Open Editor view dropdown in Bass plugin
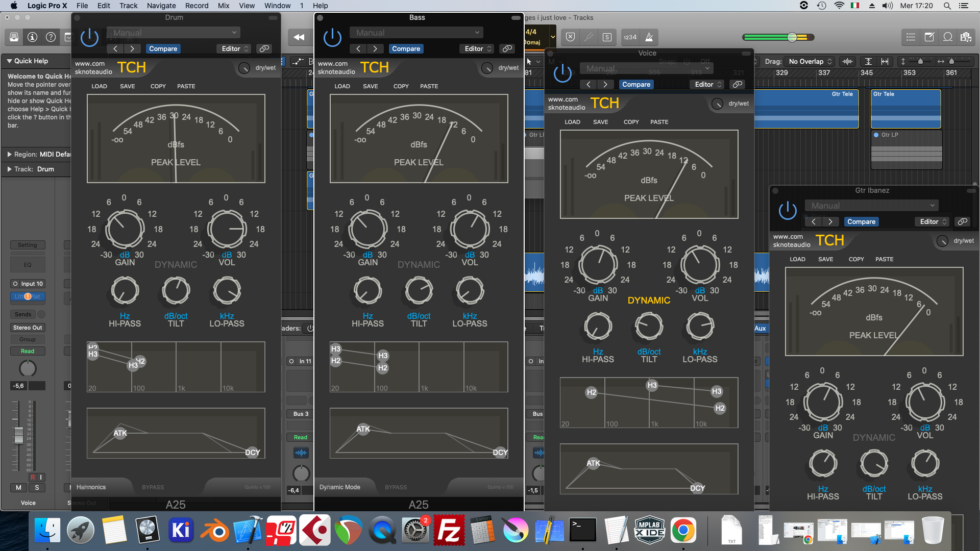This screenshot has height=551, width=980. [477, 49]
